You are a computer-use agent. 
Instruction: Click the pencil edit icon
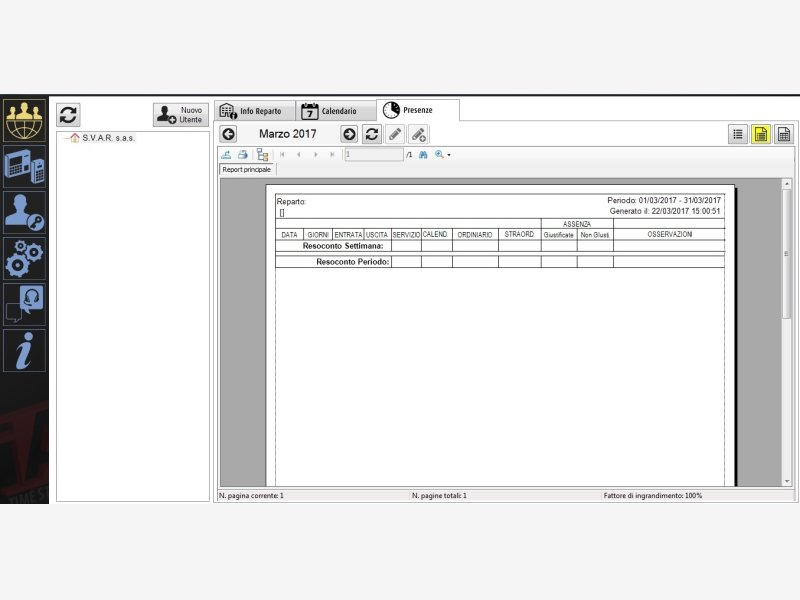click(x=395, y=134)
